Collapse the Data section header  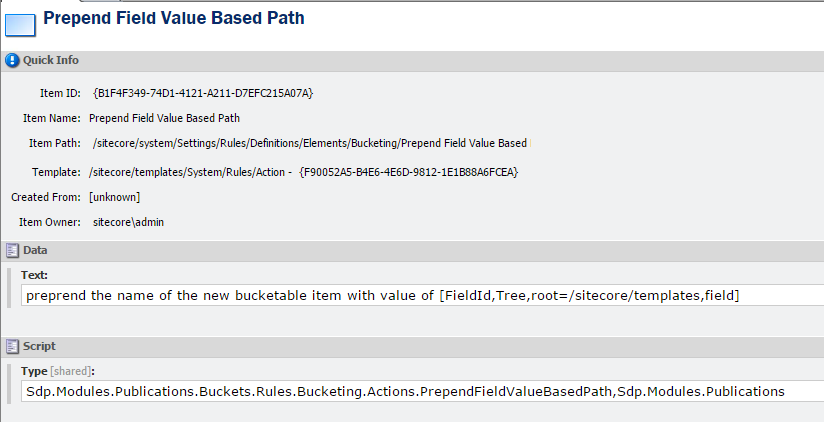pos(400,250)
